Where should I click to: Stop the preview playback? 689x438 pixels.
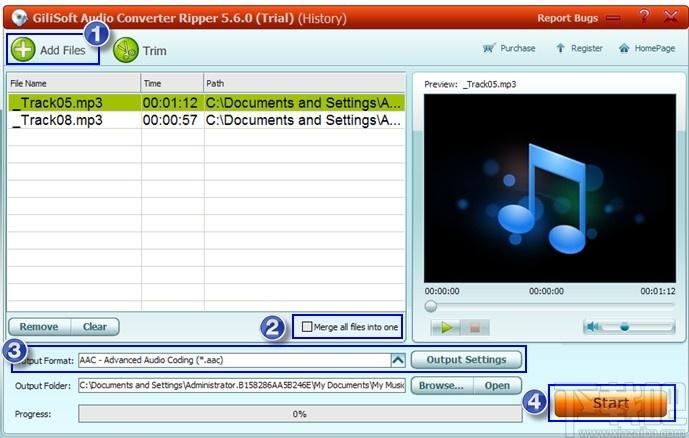point(475,327)
